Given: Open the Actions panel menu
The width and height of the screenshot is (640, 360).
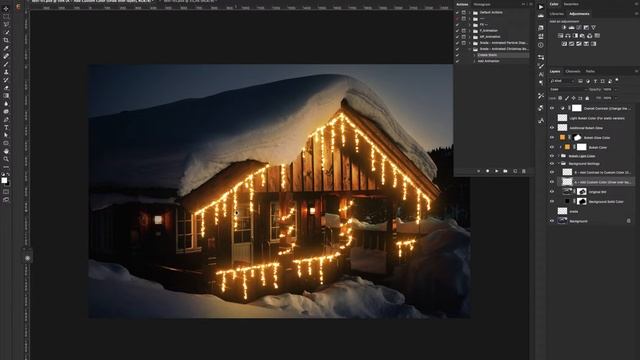Looking at the screenshot, I should pyautogui.click(x=531, y=4).
